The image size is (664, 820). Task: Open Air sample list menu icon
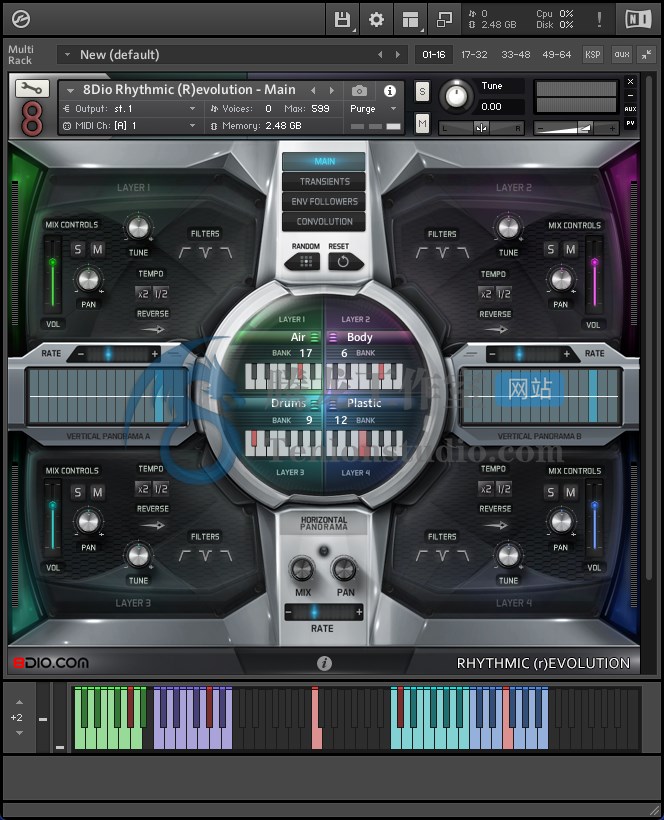[x=314, y=337]
